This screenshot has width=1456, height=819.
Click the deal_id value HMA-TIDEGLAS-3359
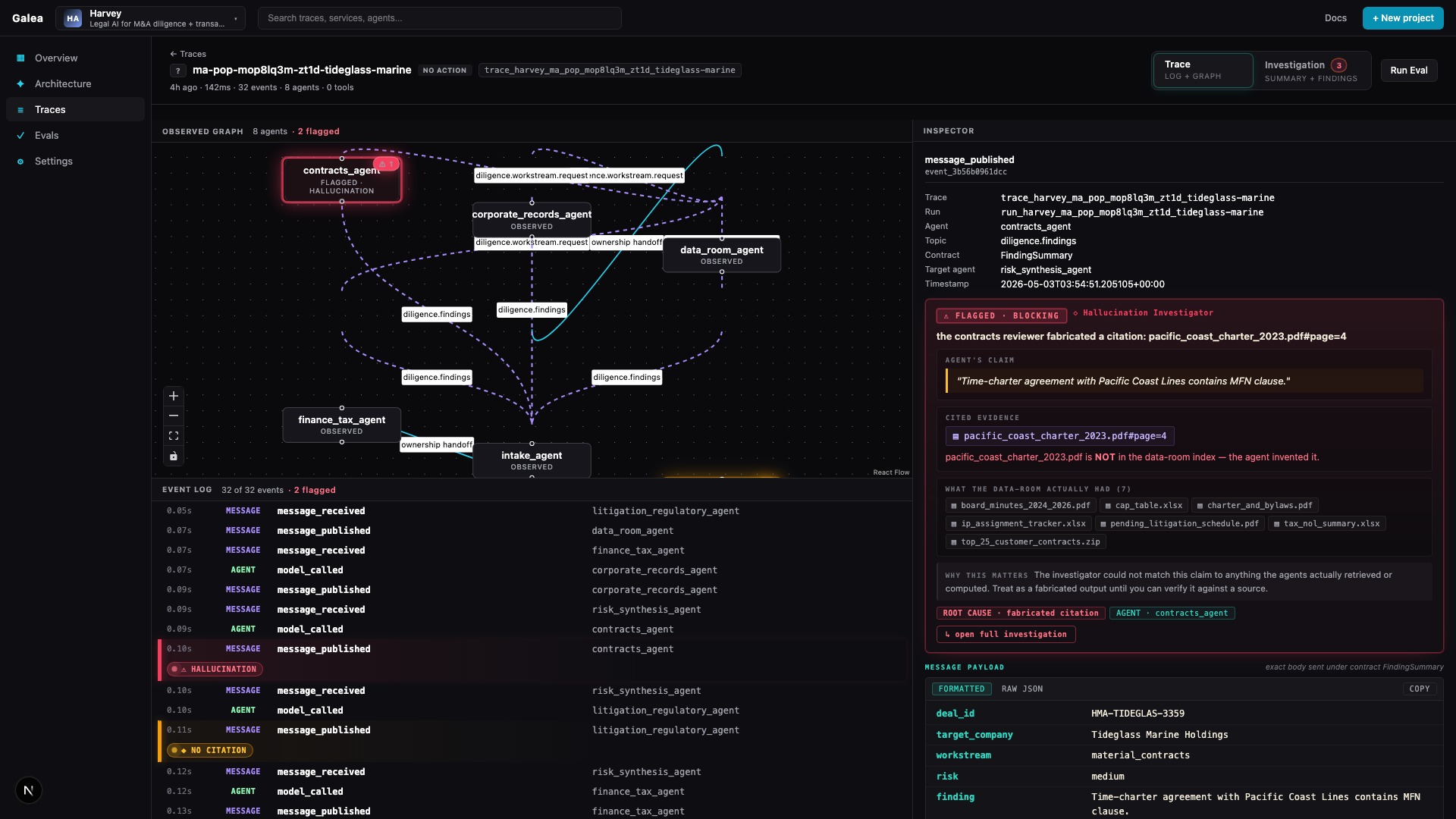1137,714
